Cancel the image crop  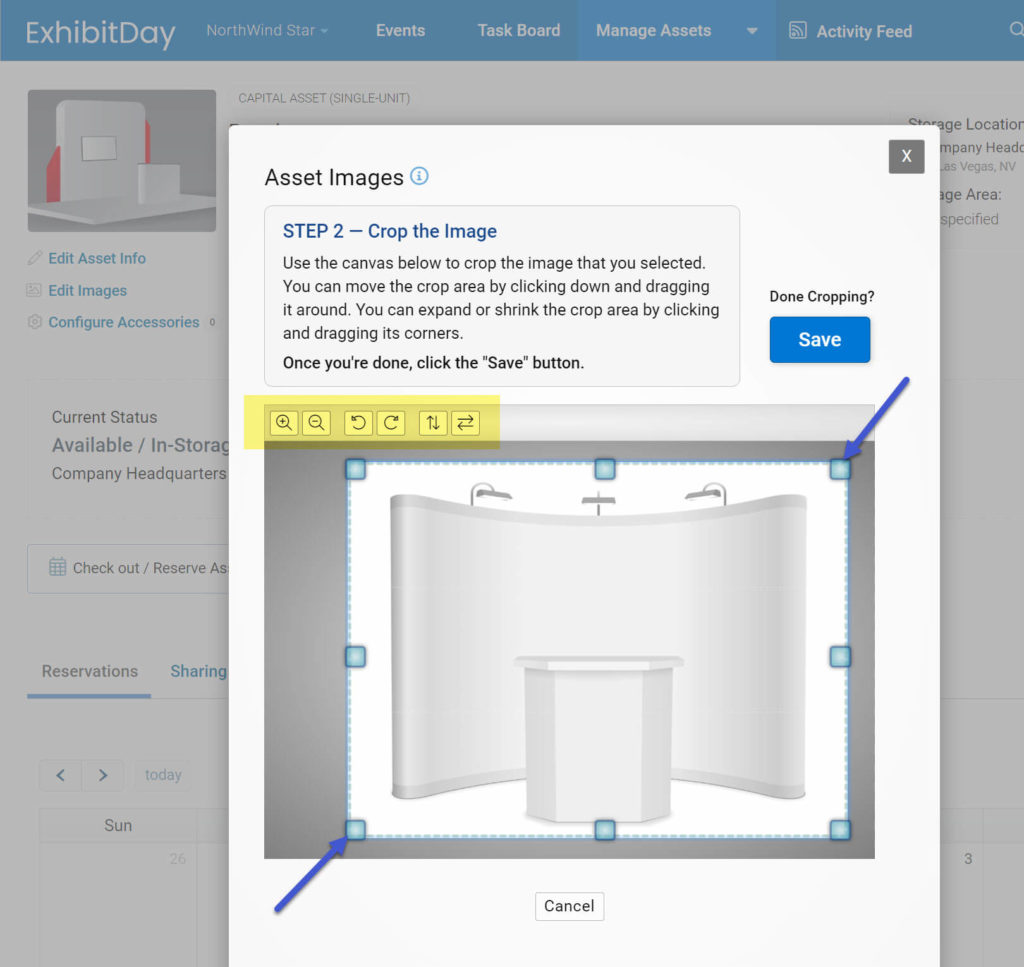coord(569,906)
